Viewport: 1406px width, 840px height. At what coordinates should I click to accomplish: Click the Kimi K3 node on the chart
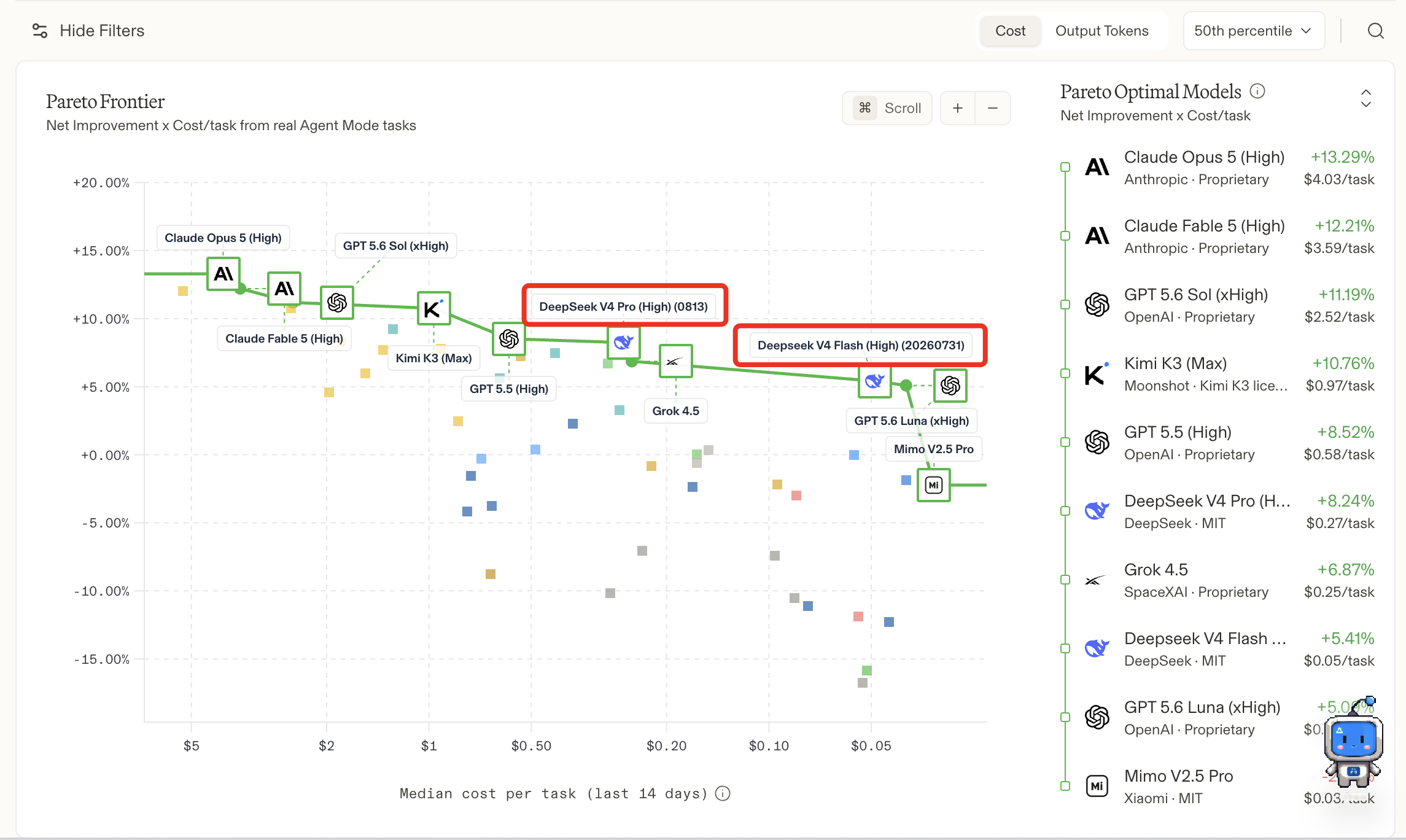[434, 308]
